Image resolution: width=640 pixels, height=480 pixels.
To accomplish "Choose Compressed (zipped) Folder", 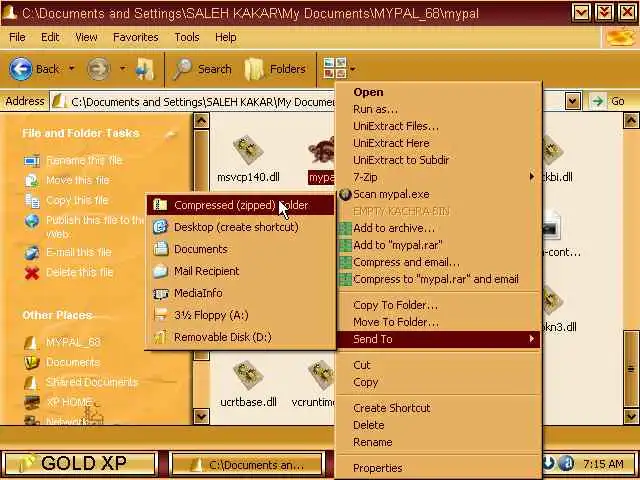I will pos(241,205).
